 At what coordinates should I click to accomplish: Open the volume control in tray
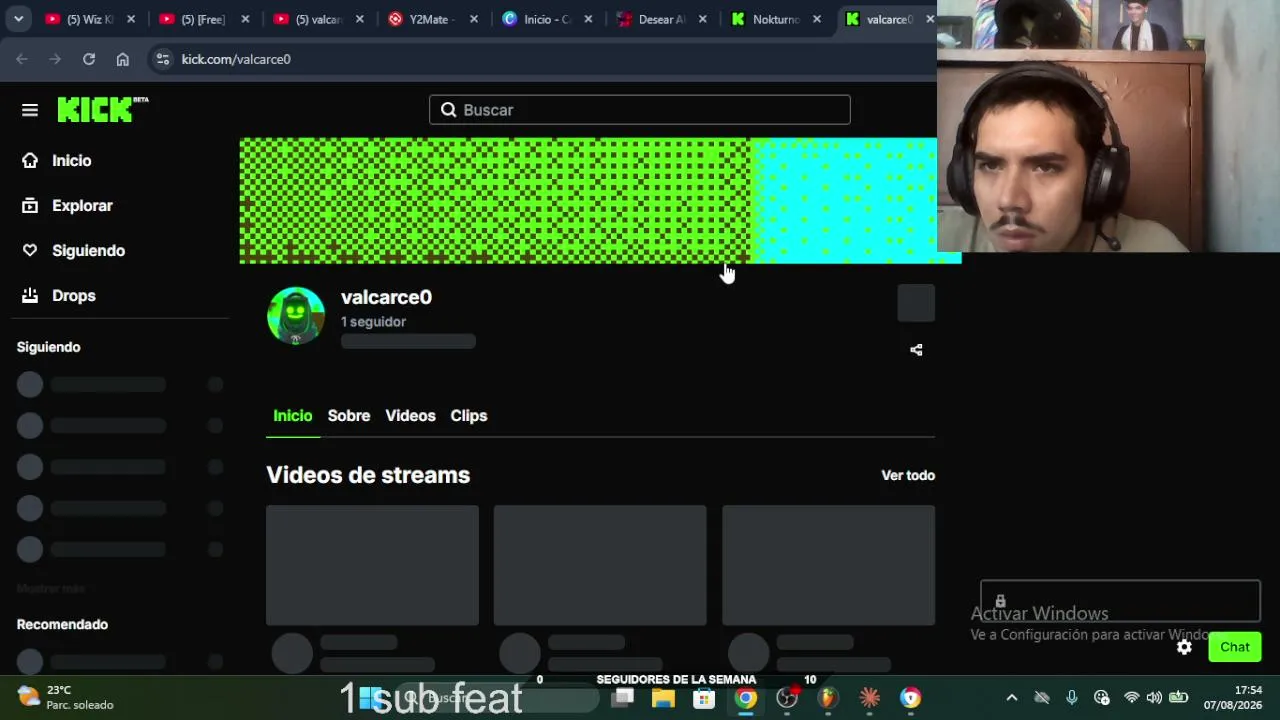coord(1154,698)
